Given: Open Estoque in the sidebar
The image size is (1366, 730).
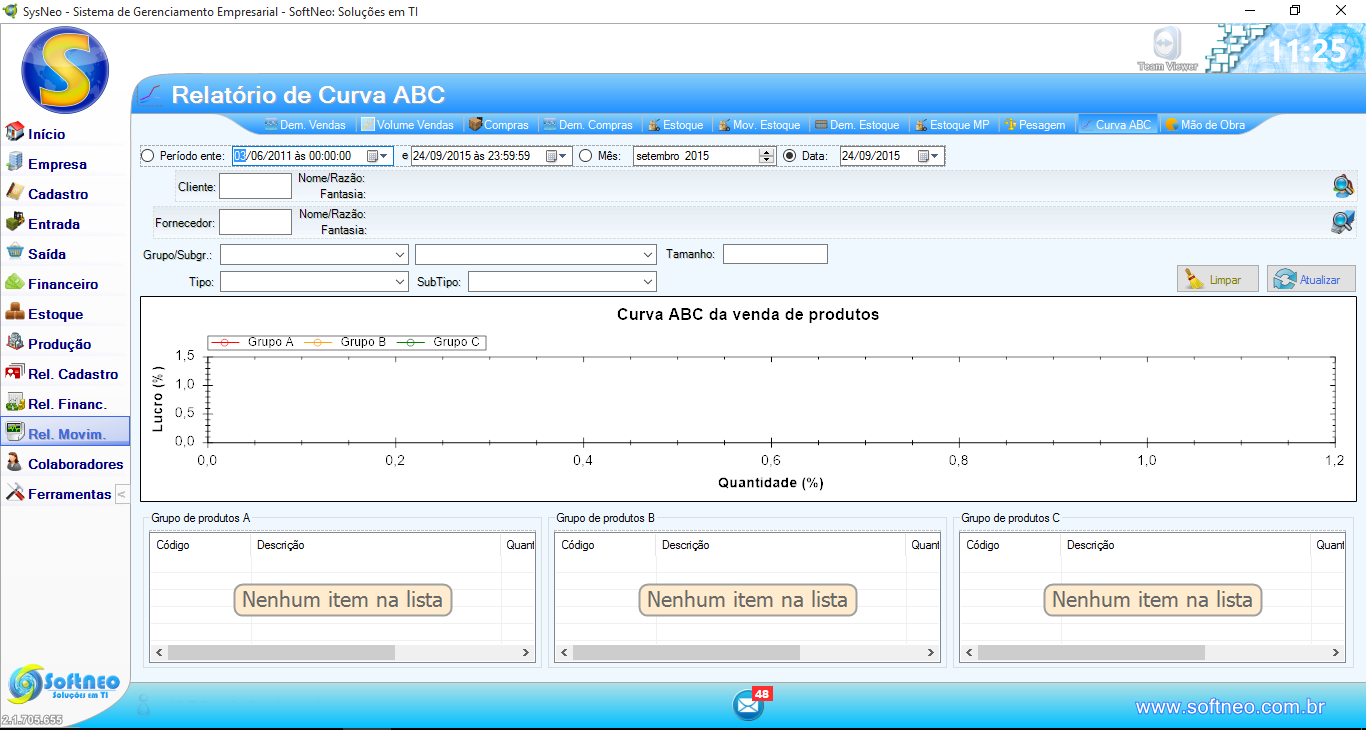Looking at the screenshot, I should [x=55, y=314].
